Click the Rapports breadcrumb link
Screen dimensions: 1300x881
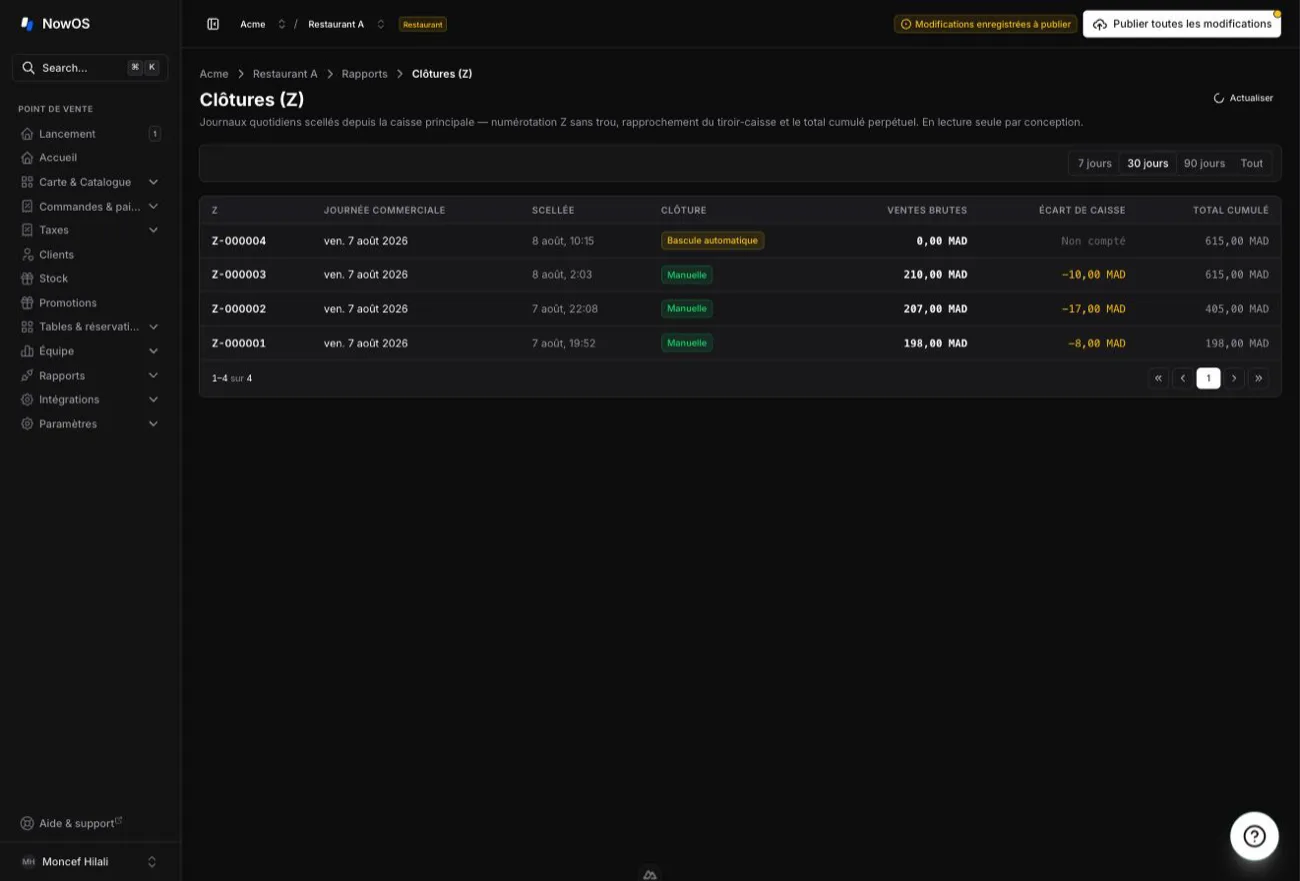click(365, 74)
